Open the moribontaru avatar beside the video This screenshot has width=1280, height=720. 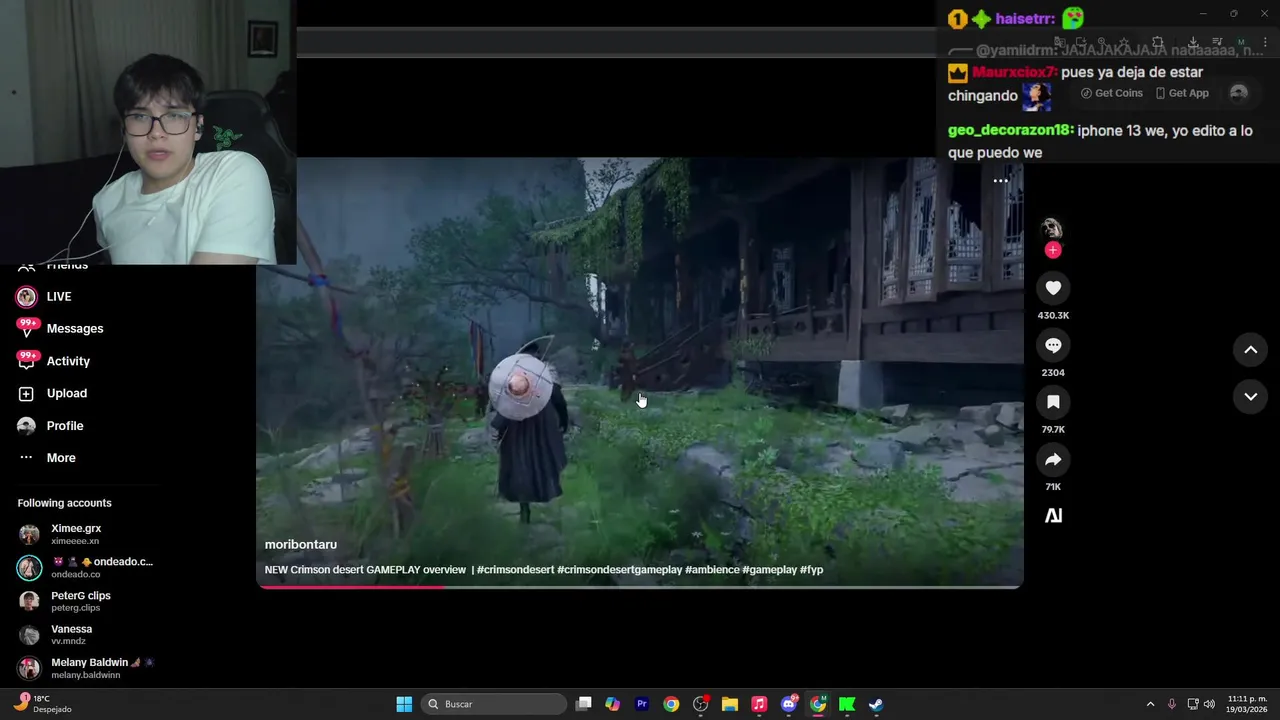[1052, 229]
